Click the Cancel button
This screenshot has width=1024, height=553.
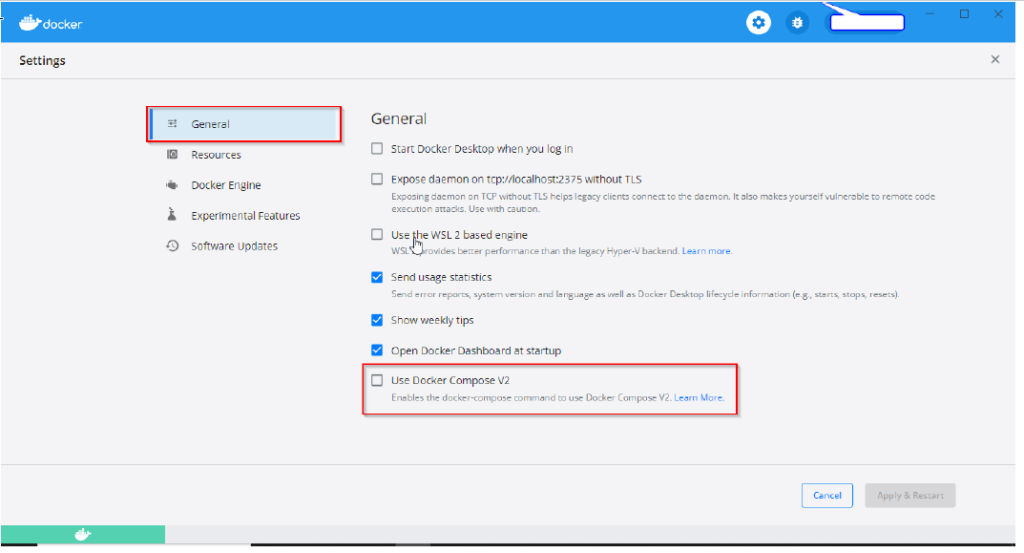(827, 495)
